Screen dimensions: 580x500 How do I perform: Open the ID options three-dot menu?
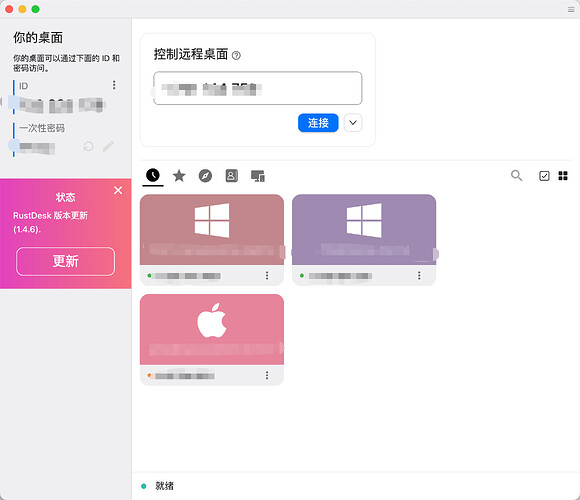pos(114,85)
